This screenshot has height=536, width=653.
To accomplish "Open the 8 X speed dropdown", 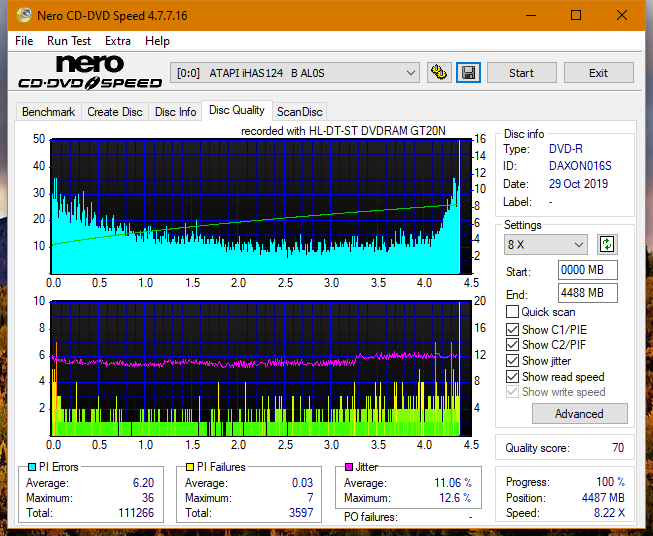I will [546, 244].
